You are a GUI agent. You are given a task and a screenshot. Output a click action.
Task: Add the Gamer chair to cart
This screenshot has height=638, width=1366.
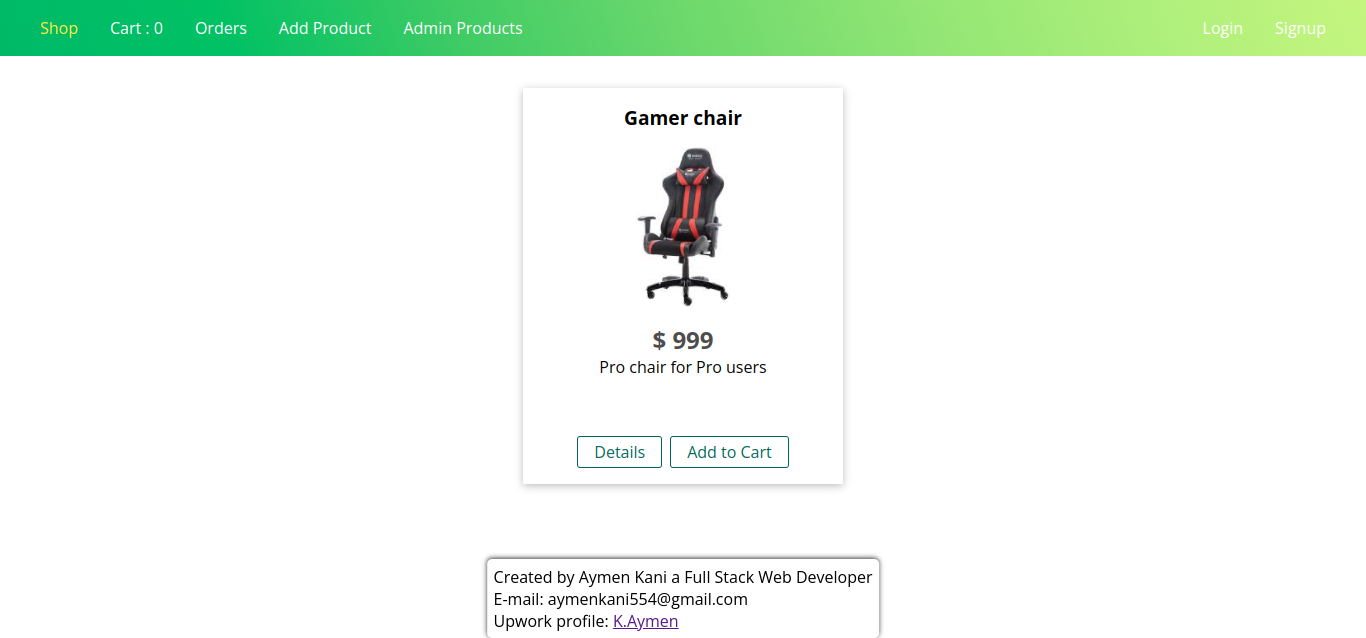pos(729,452)
